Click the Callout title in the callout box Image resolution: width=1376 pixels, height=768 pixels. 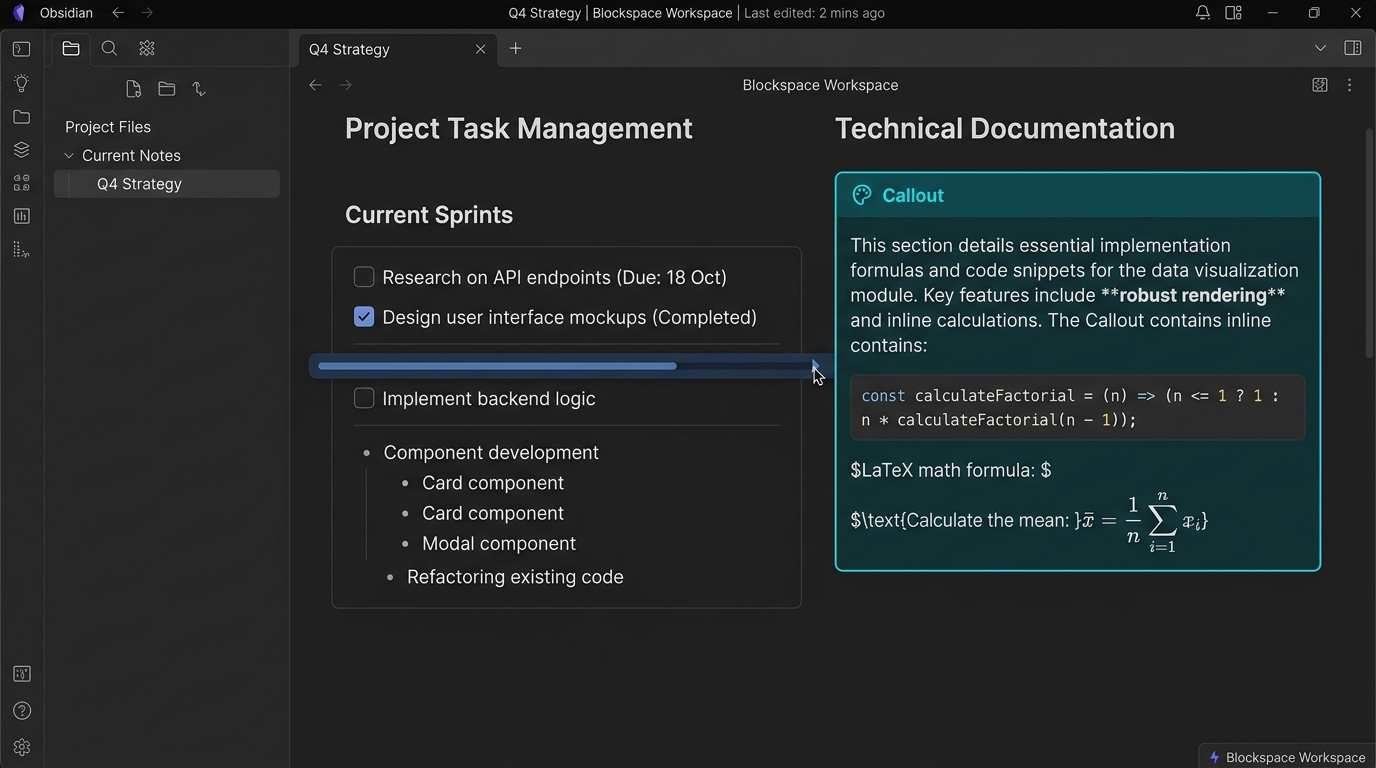(913, 195)
